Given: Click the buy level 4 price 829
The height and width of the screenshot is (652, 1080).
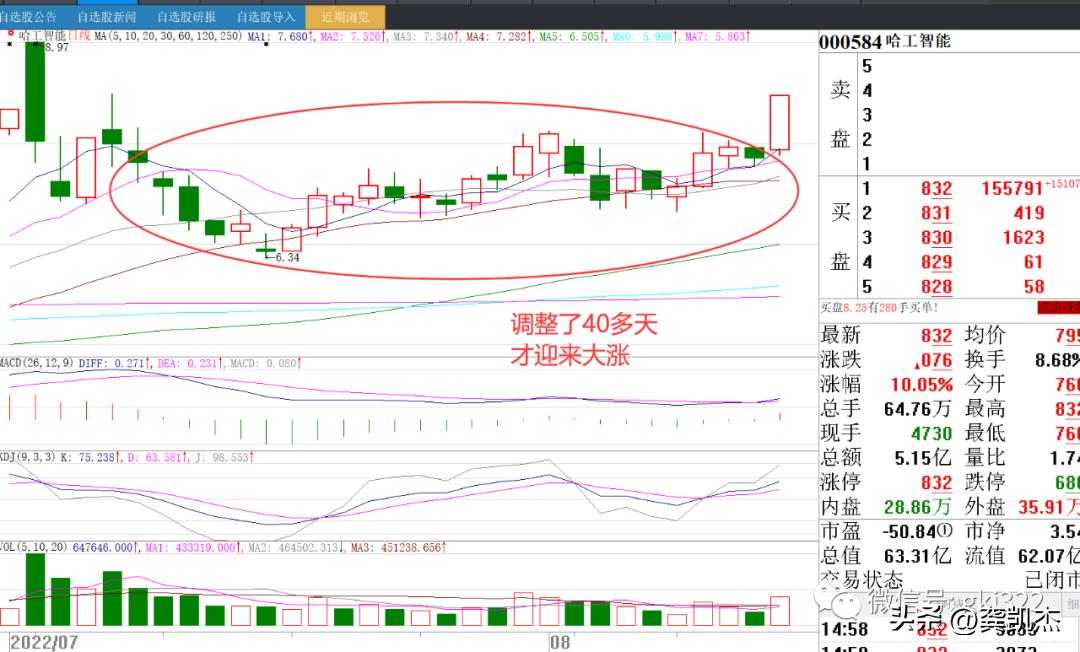Looking at the screenshot, I should pyautogui.click(x=937, y=262).
